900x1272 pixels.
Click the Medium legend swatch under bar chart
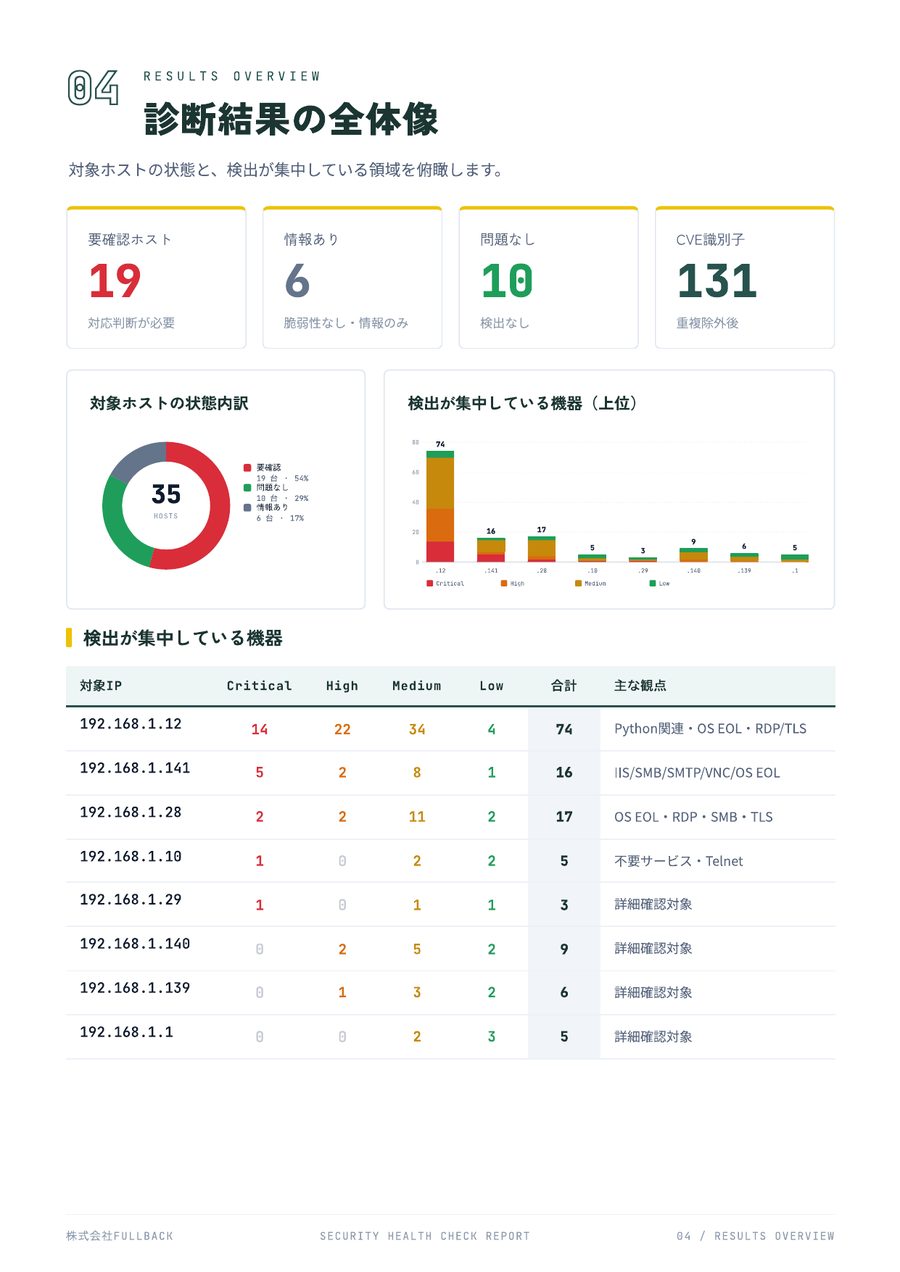click(578, 583)
